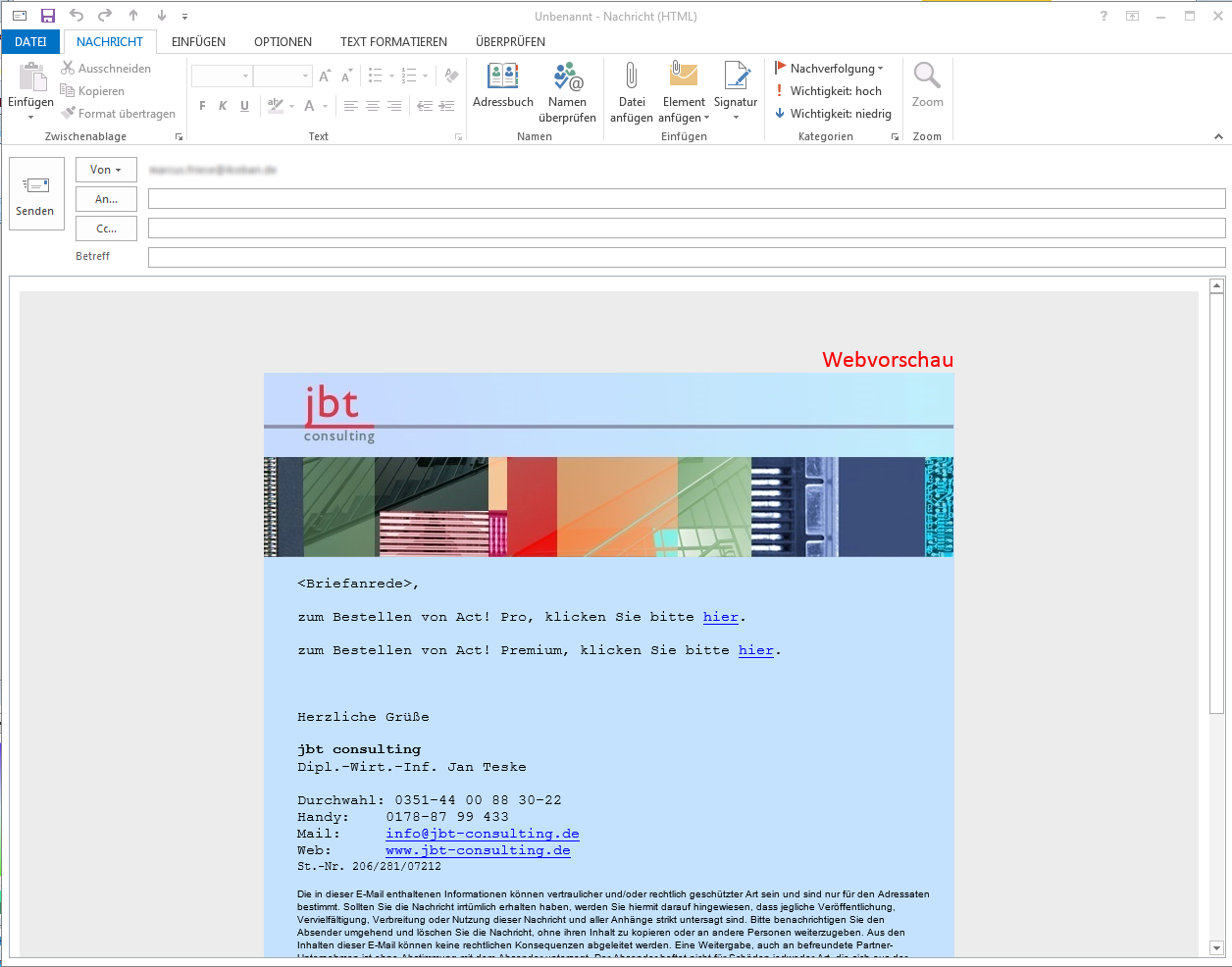Insert a numbered list
The image size is (1232, 967).
point(409,76)
